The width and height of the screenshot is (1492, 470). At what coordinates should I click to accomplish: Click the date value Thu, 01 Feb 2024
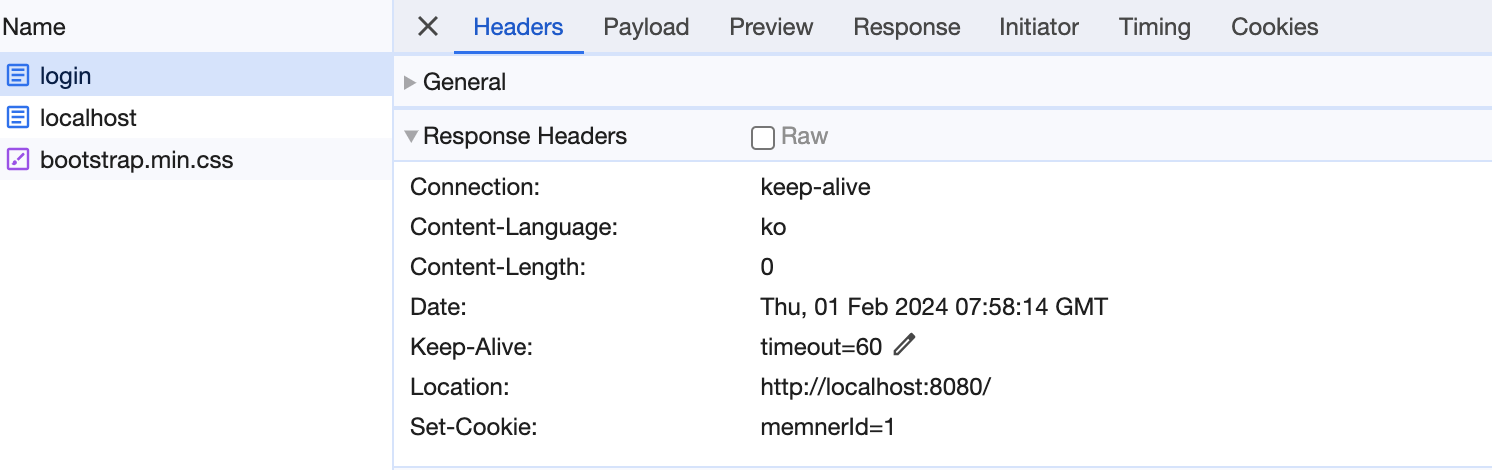tap(934, 307)
